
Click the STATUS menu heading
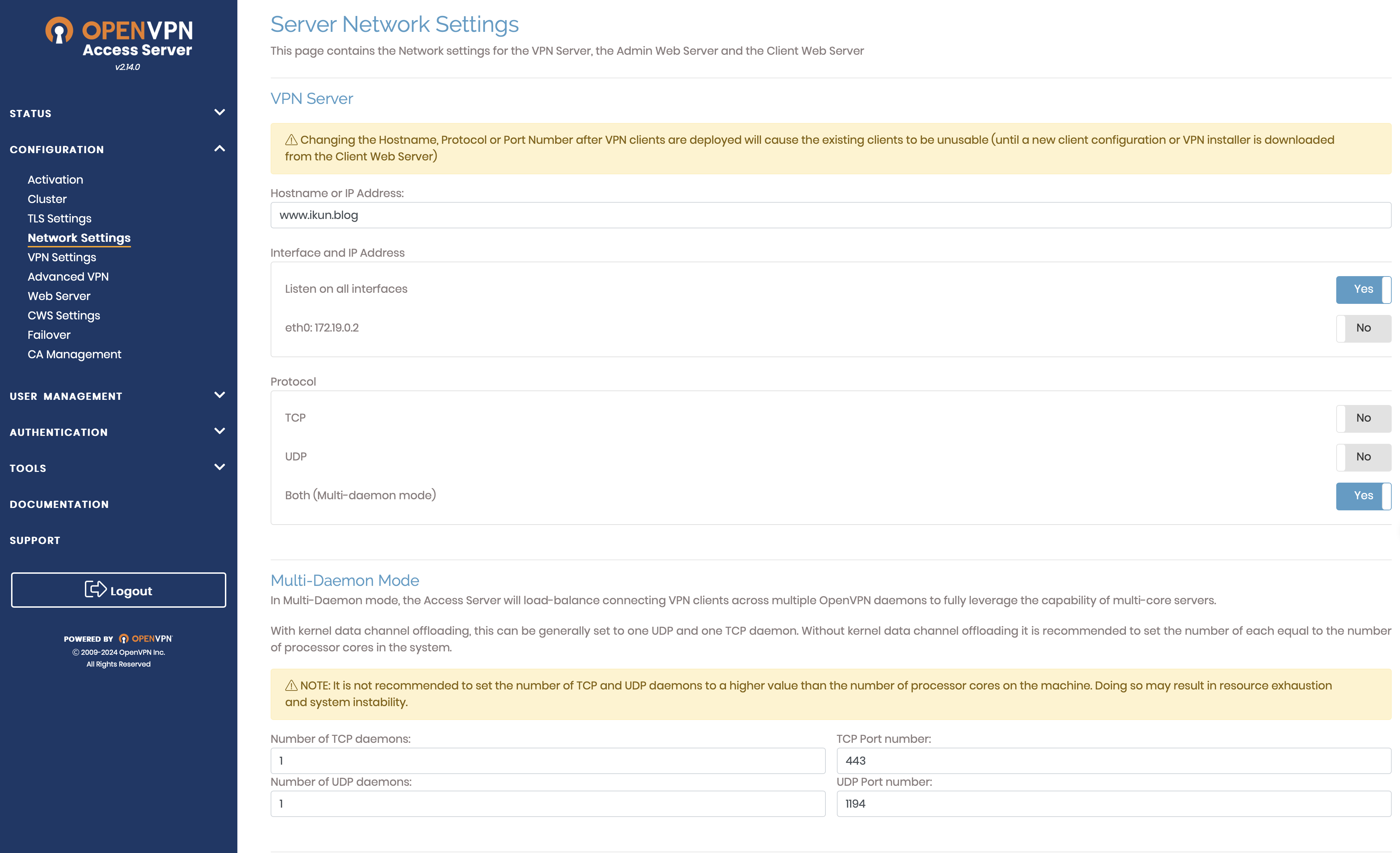pos(31,114)
